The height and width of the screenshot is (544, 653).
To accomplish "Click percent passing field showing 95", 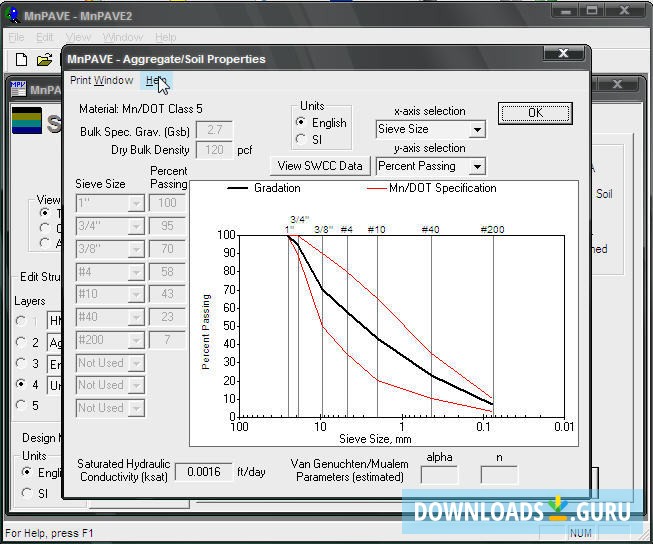I will pyautogui.click(x=167, y=226).
